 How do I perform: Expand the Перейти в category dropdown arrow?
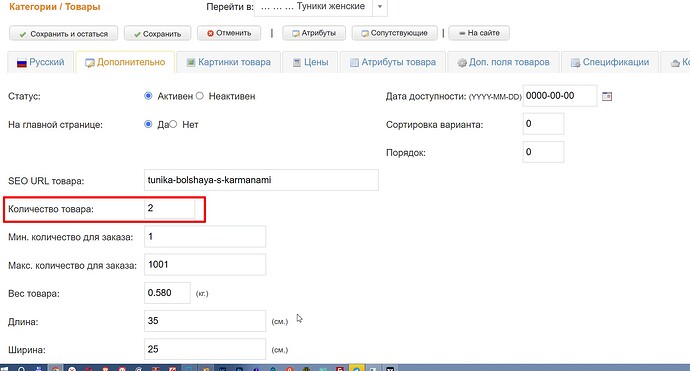point(380,7)
